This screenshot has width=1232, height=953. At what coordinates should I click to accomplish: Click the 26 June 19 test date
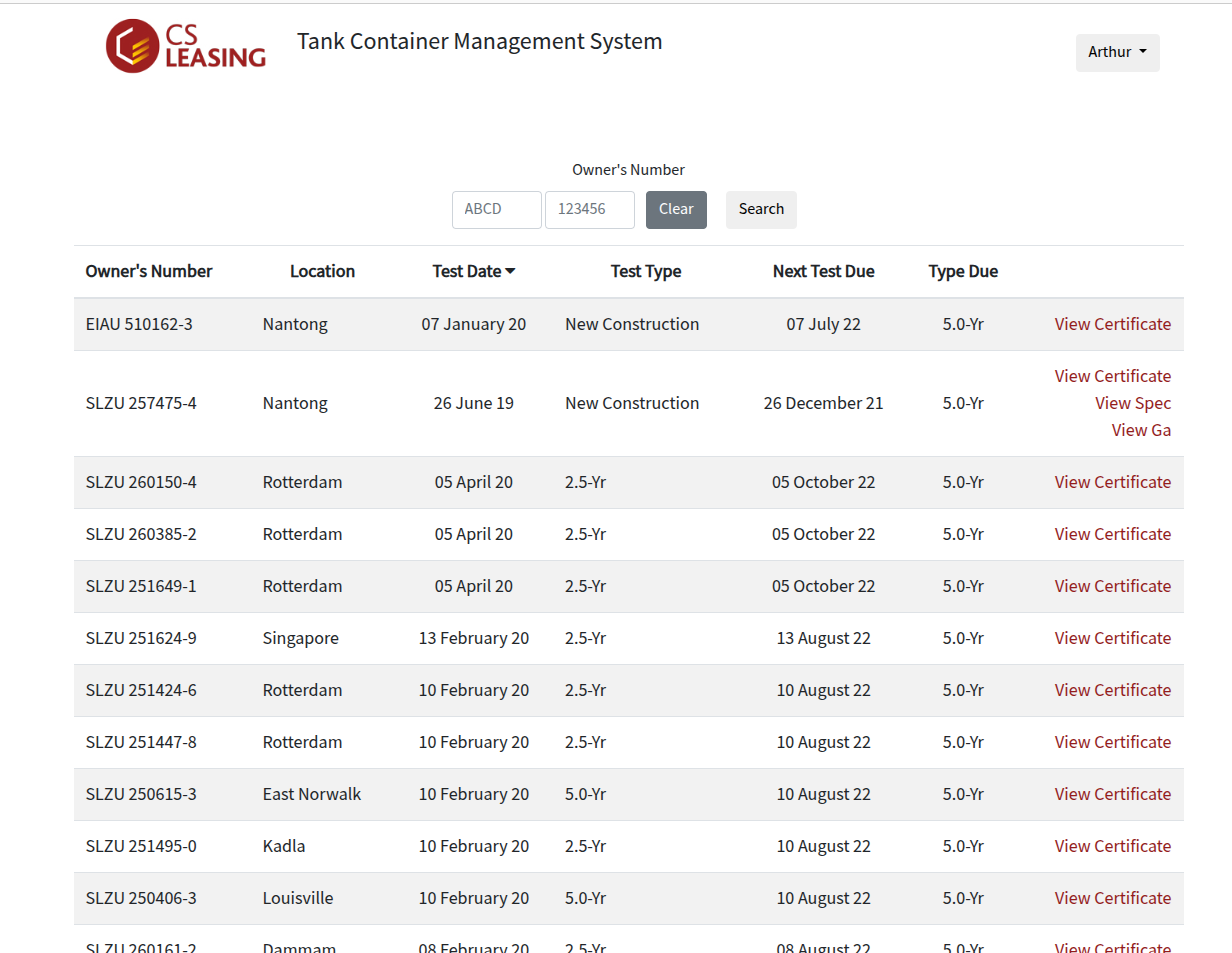474,403
